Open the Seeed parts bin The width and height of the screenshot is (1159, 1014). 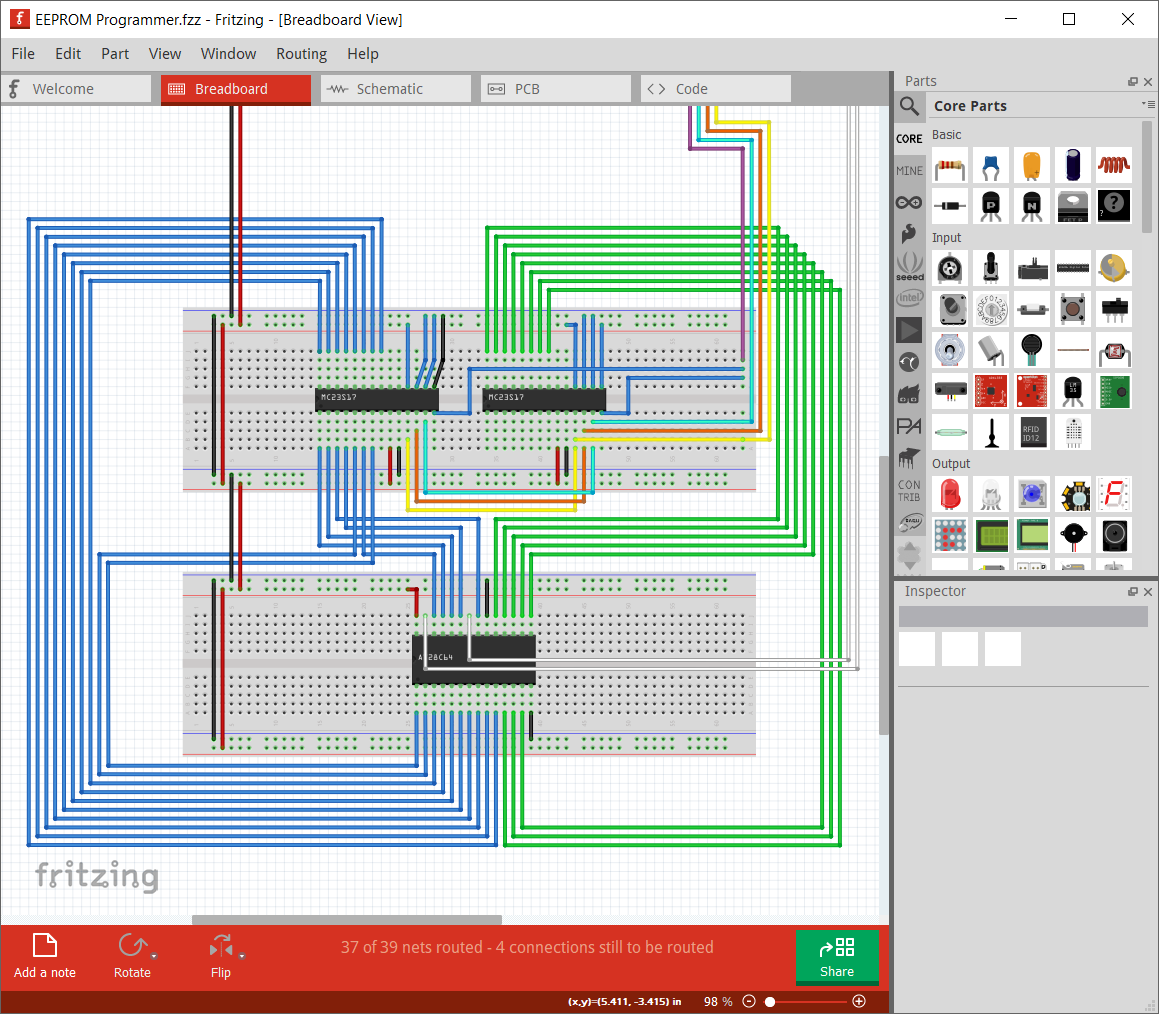click(x=909, y=266)
